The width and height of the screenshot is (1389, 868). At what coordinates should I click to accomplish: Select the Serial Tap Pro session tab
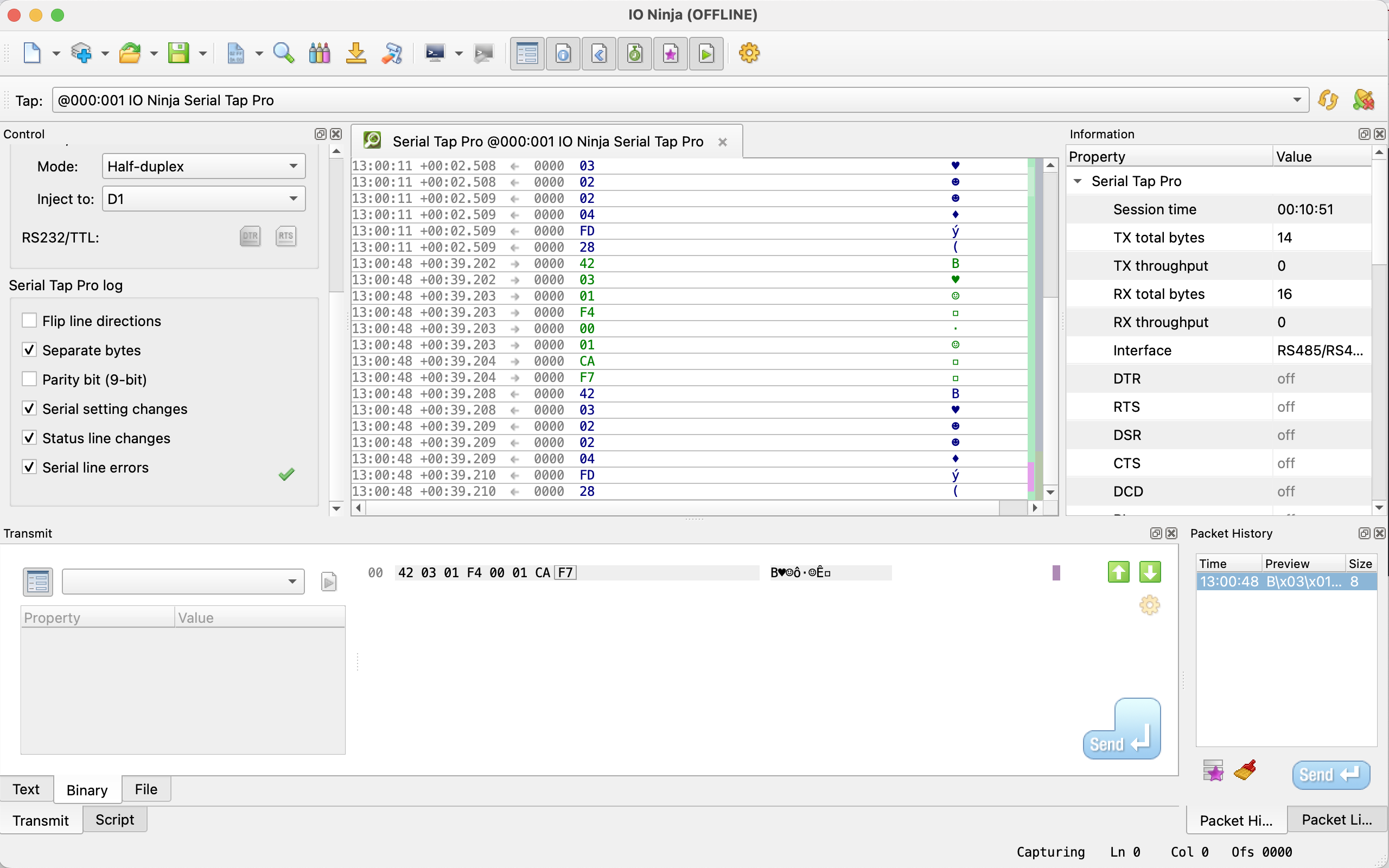coord(547,141)
